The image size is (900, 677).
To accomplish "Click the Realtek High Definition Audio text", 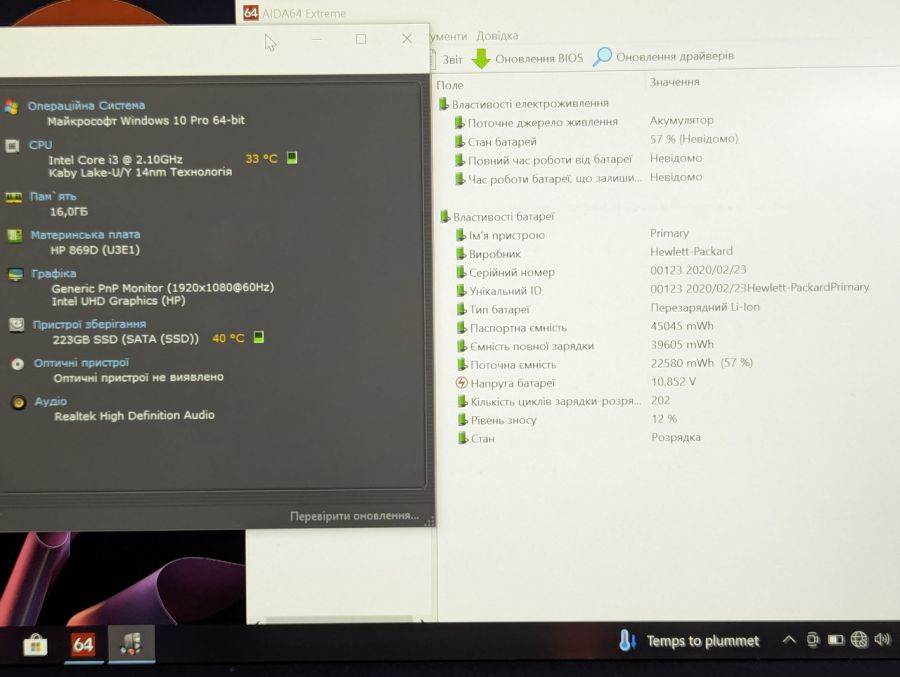I will (x=134, y=415).
